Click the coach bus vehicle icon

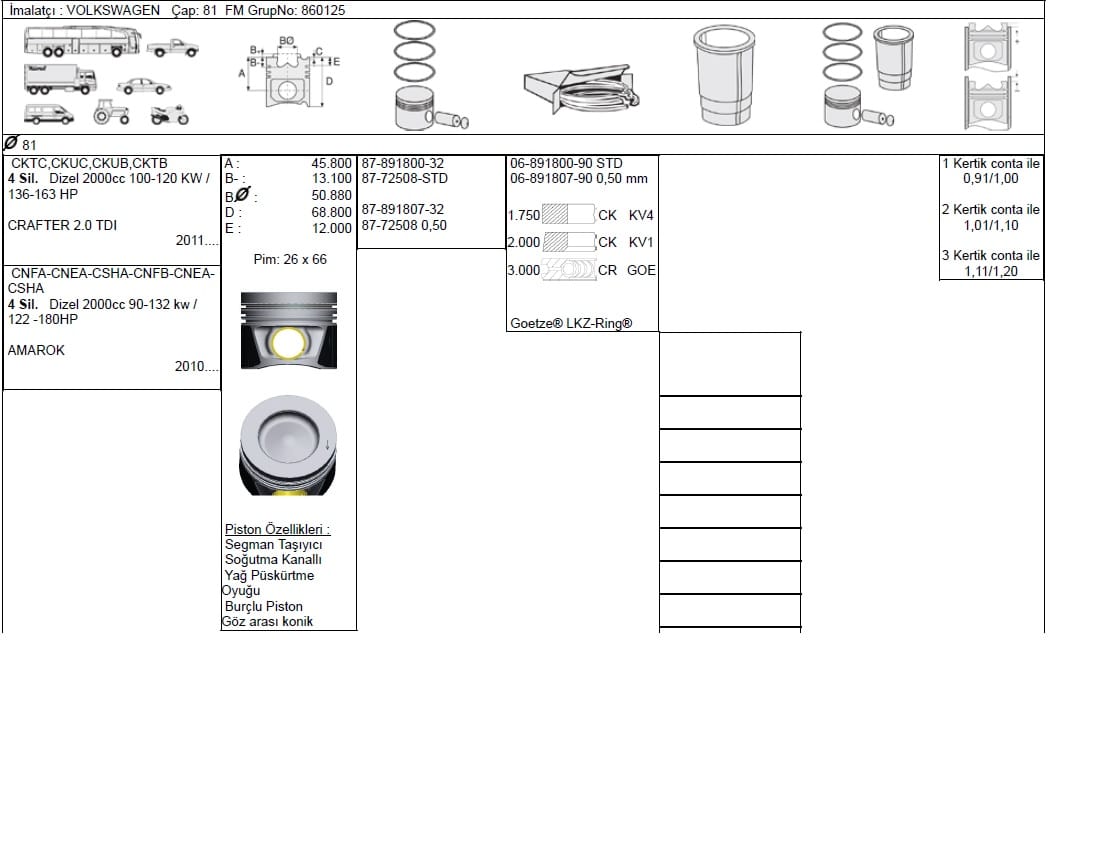point(82,41)
